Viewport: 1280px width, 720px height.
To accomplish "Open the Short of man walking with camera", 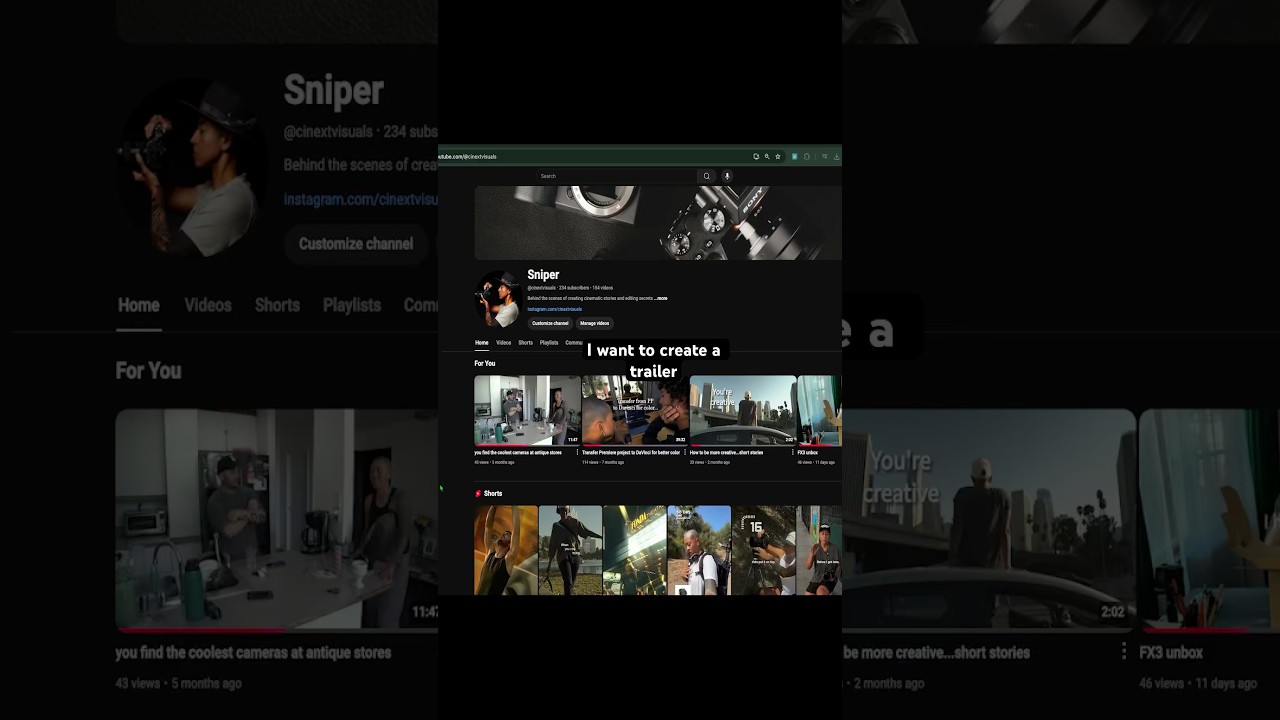I will click(570, 550).
